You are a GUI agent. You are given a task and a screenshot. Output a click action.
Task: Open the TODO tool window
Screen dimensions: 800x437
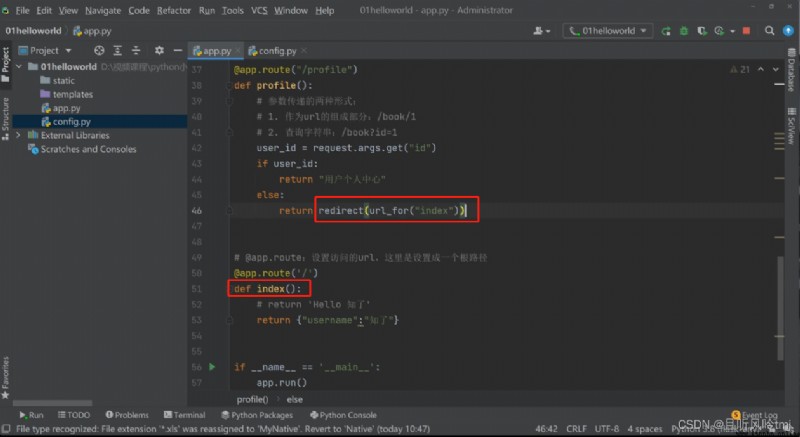pos(74,415)
